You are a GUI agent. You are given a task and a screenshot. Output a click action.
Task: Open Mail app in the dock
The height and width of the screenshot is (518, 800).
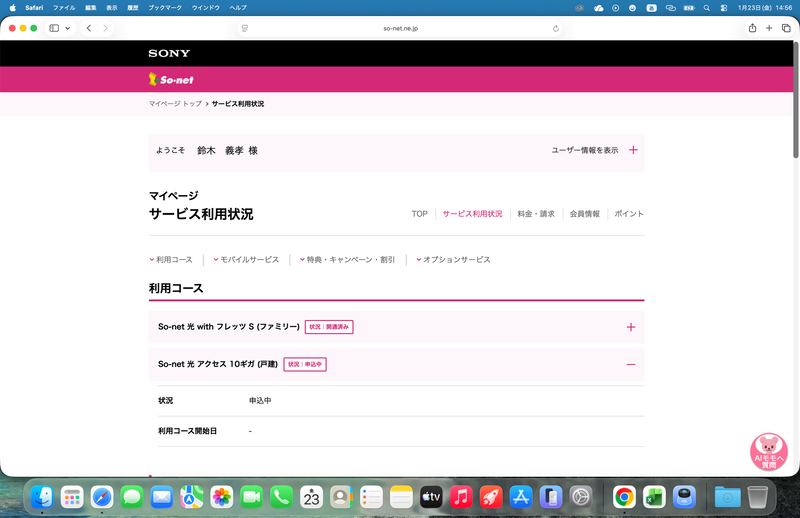click(x=162, y=497)
